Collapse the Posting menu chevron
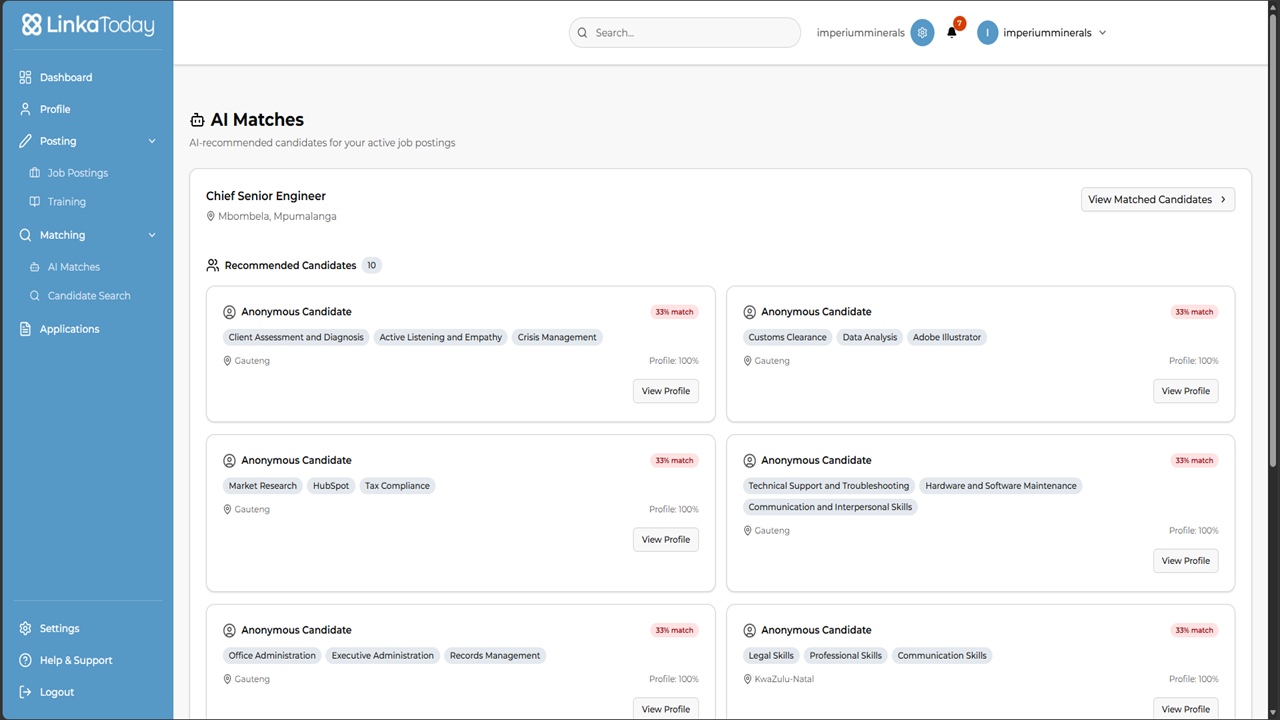The image size is (1280, 720). (x=152, y=141)
